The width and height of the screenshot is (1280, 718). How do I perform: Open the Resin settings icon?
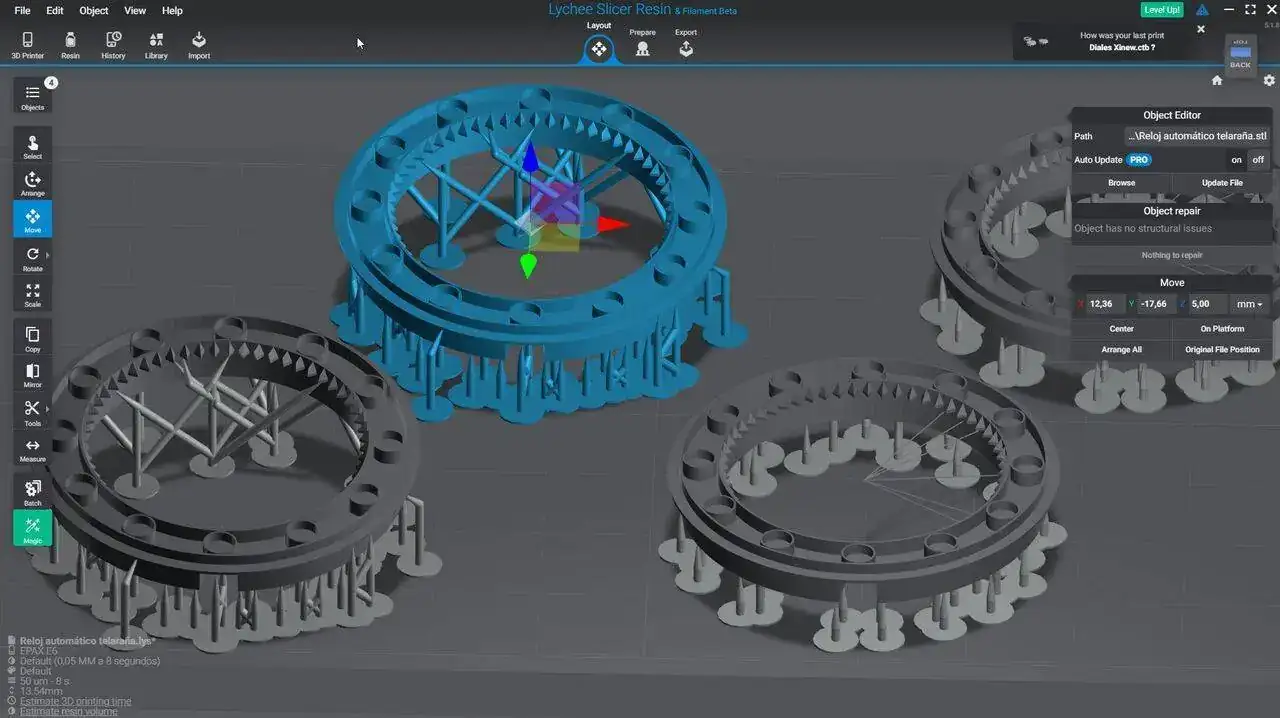[x=70, y=44]
